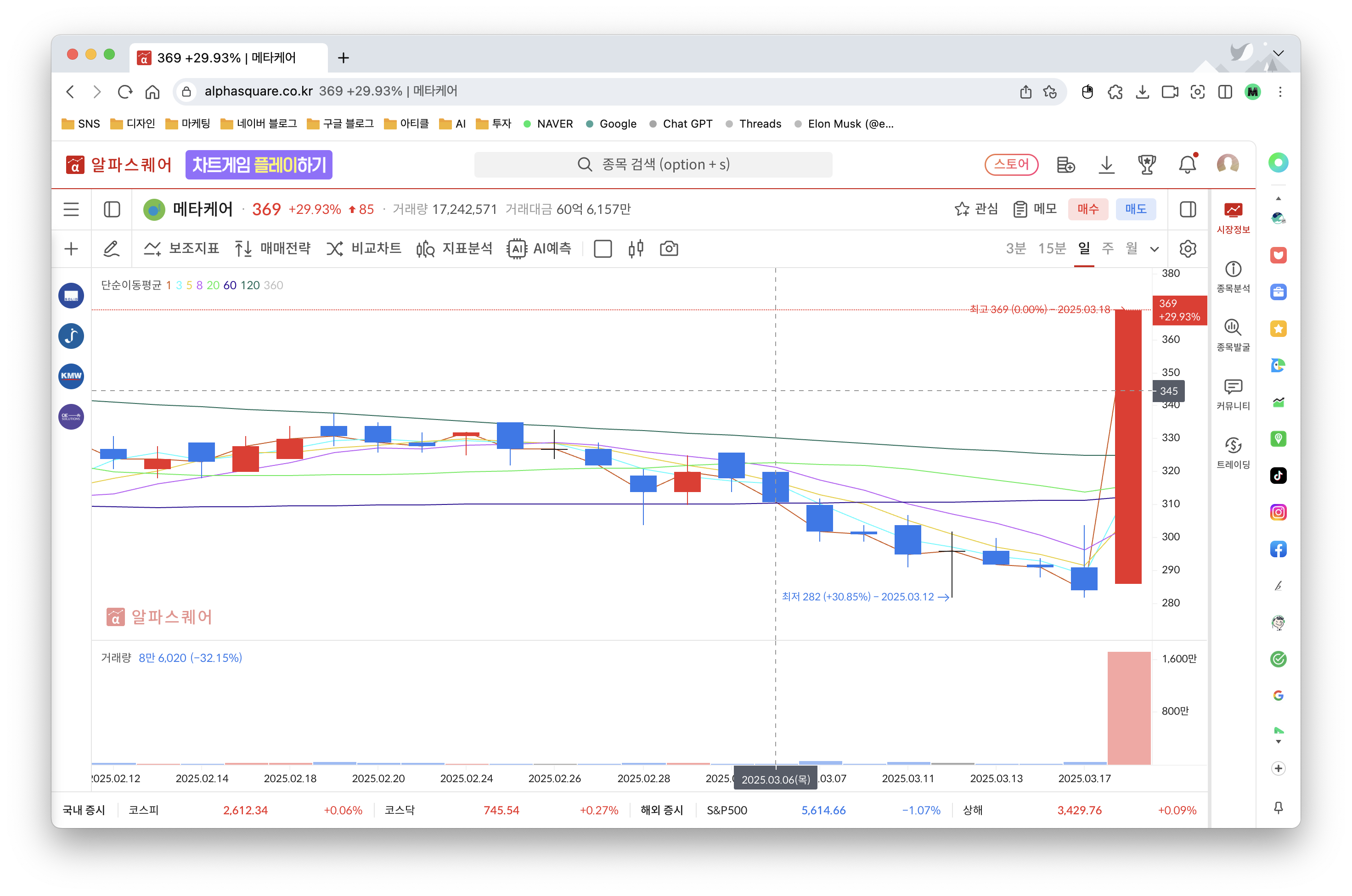Image resolution: width=1352 pixels, height=896 pixels.
Task: Switch to the 15분 chart interval
Action: [1051, 249]
